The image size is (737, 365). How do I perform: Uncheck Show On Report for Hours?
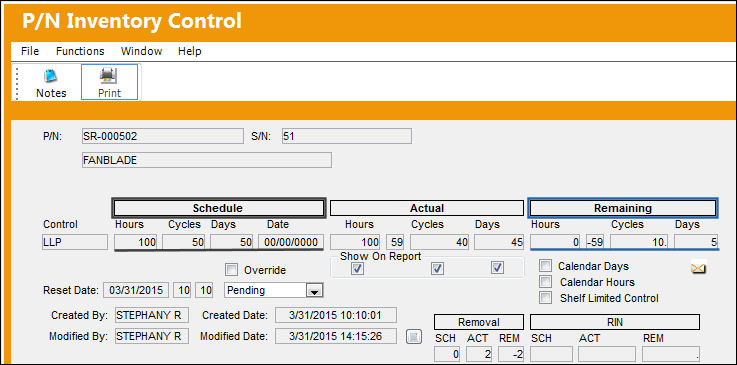[357, 268]
